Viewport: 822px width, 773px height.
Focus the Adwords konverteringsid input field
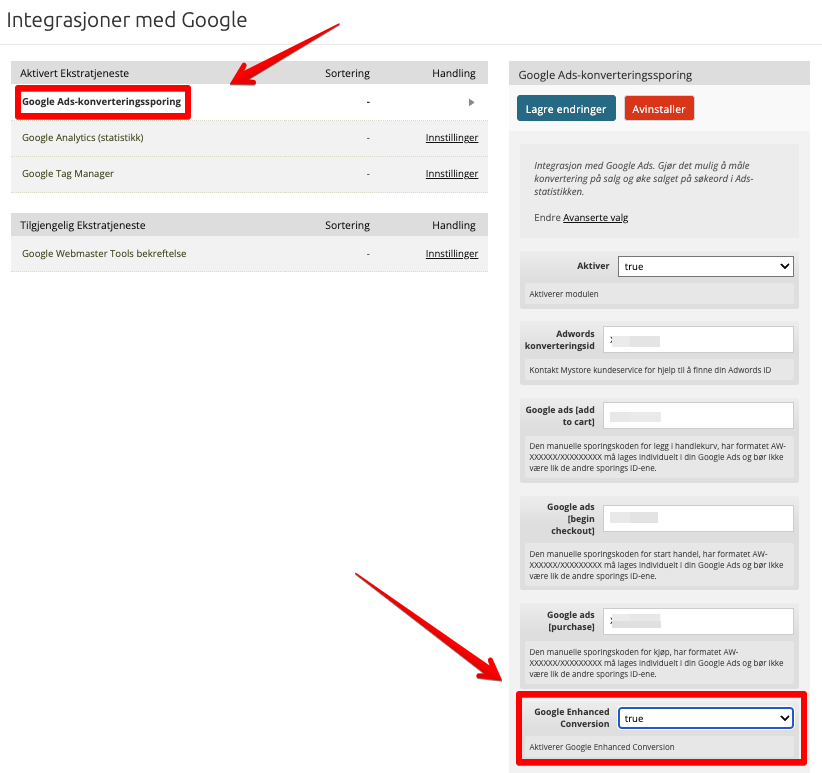698,340
